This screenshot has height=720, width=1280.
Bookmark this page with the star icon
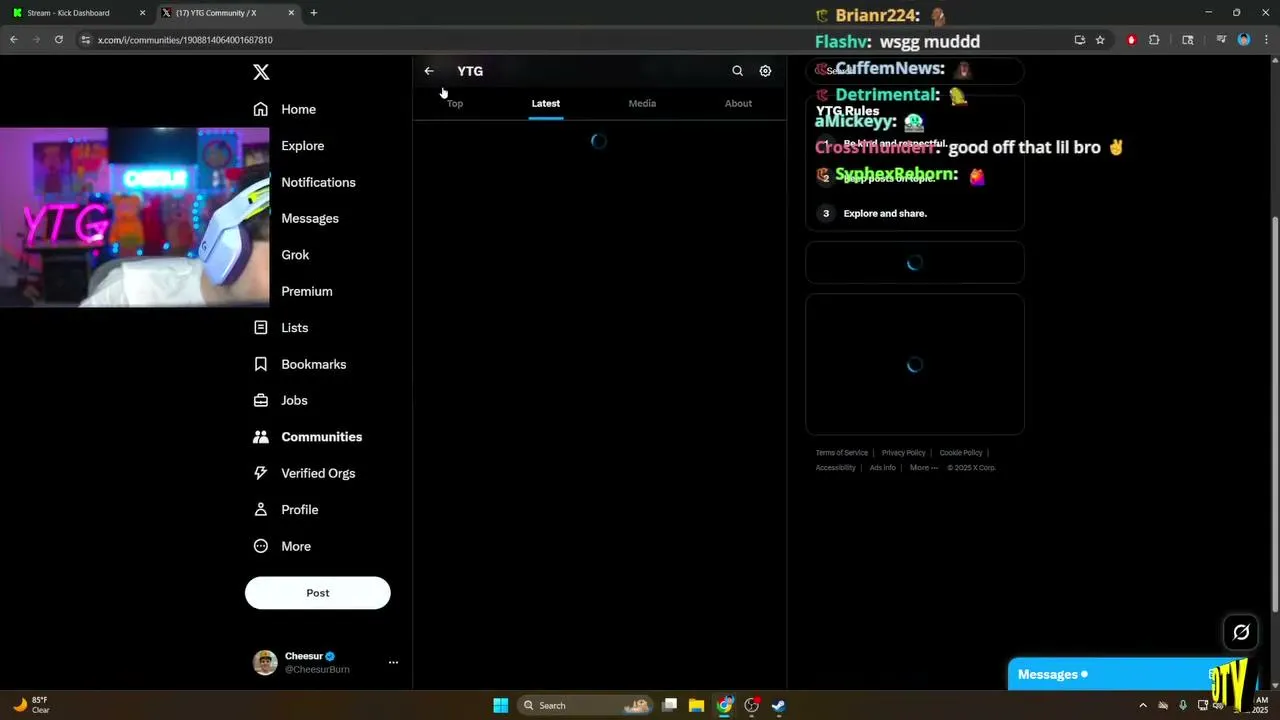click(x=1100, y=40)
